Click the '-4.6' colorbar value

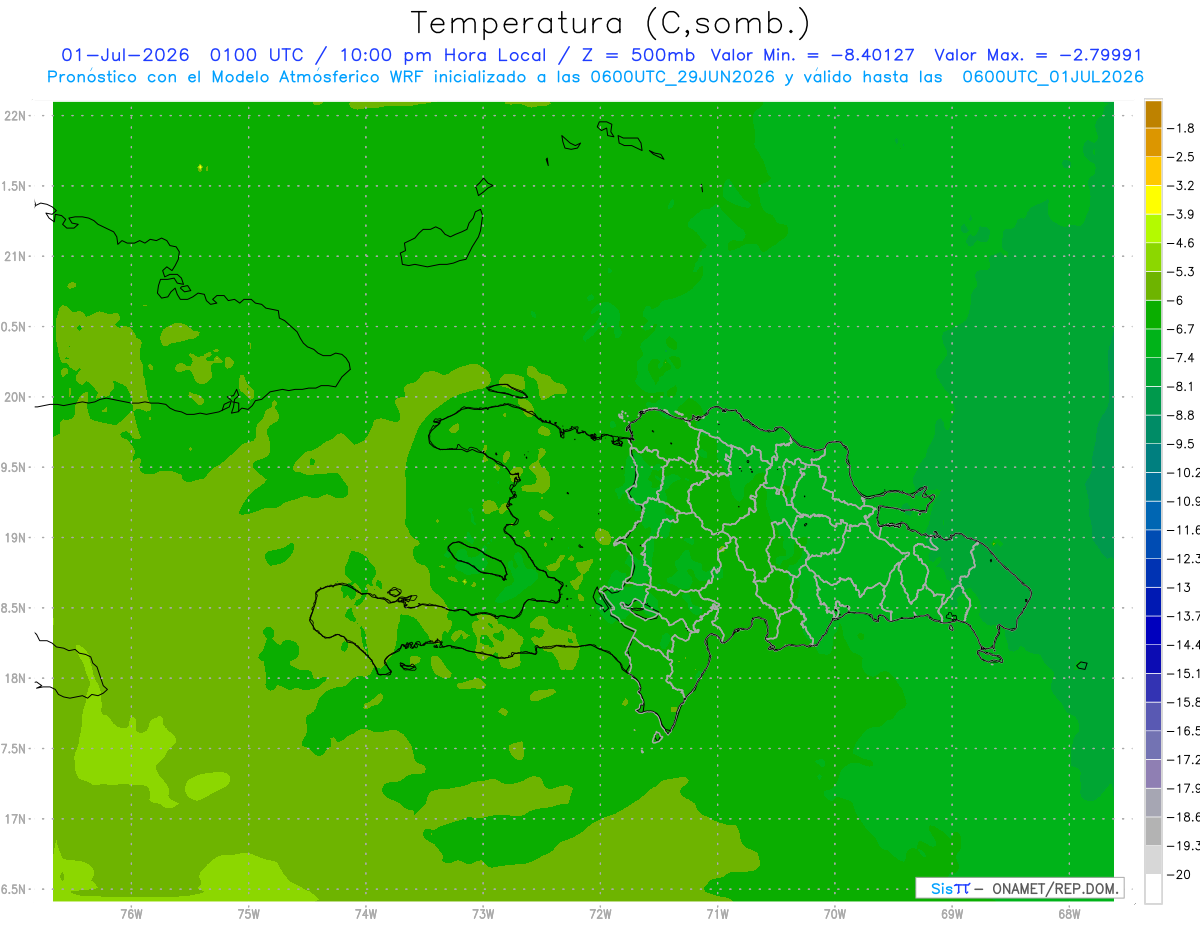pyautogui.click(x=1182, y=243)
